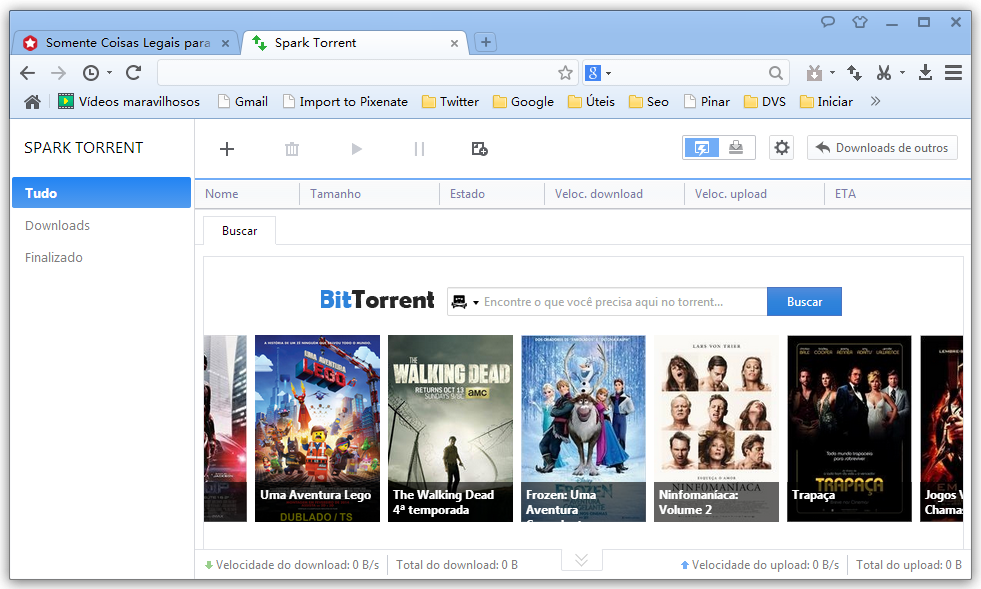The height and width of the screenshot is (589, 981).
Task: Click the Downloads de outros button
Action: coord(882,148)
